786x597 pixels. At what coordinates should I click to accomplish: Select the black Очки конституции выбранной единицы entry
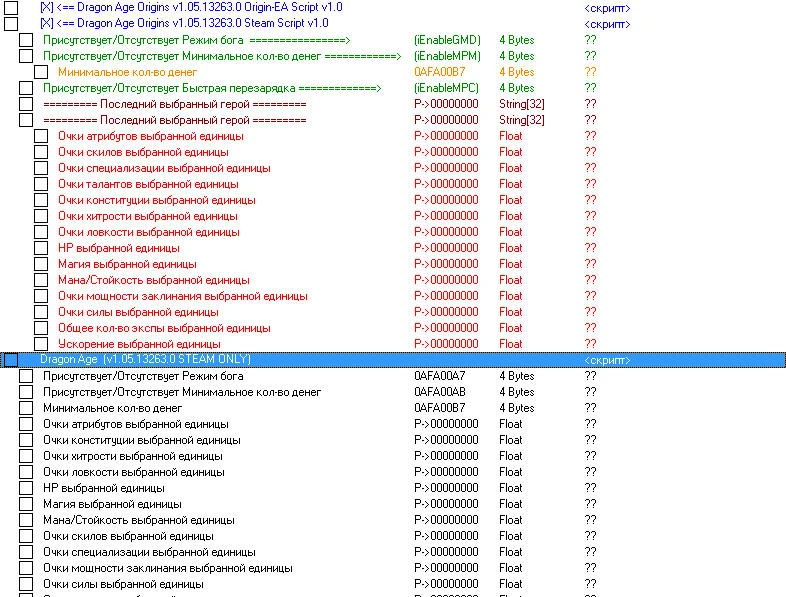click(x=142, y=440)
